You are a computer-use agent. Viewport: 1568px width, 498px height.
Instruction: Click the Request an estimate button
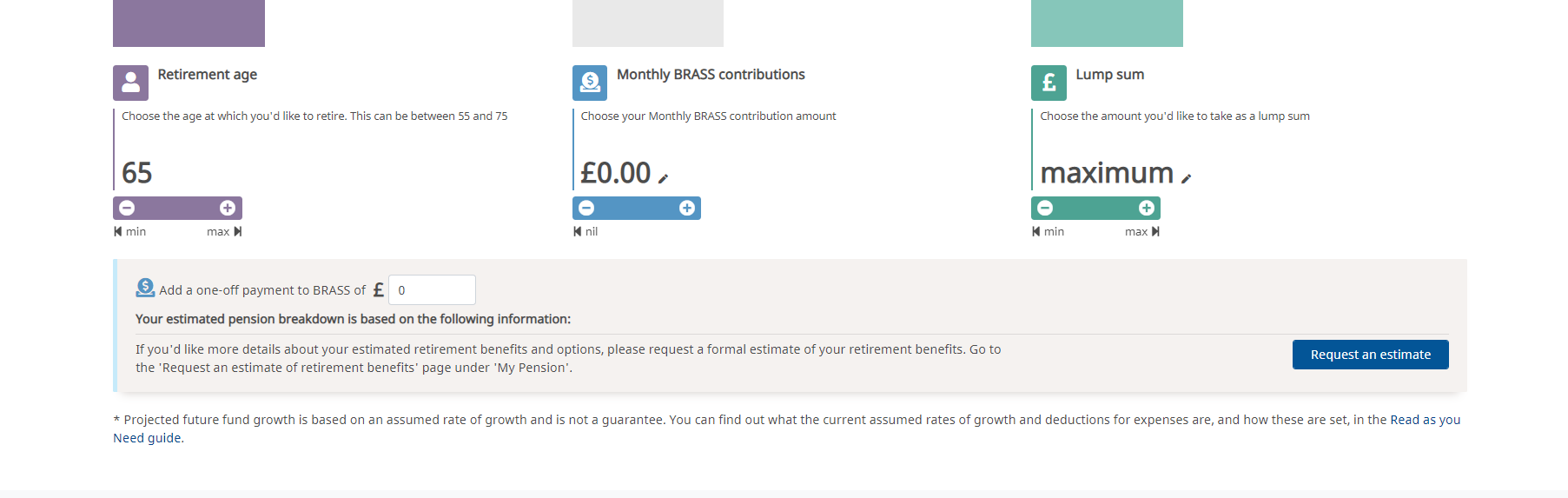click(x=1370, y=355)
